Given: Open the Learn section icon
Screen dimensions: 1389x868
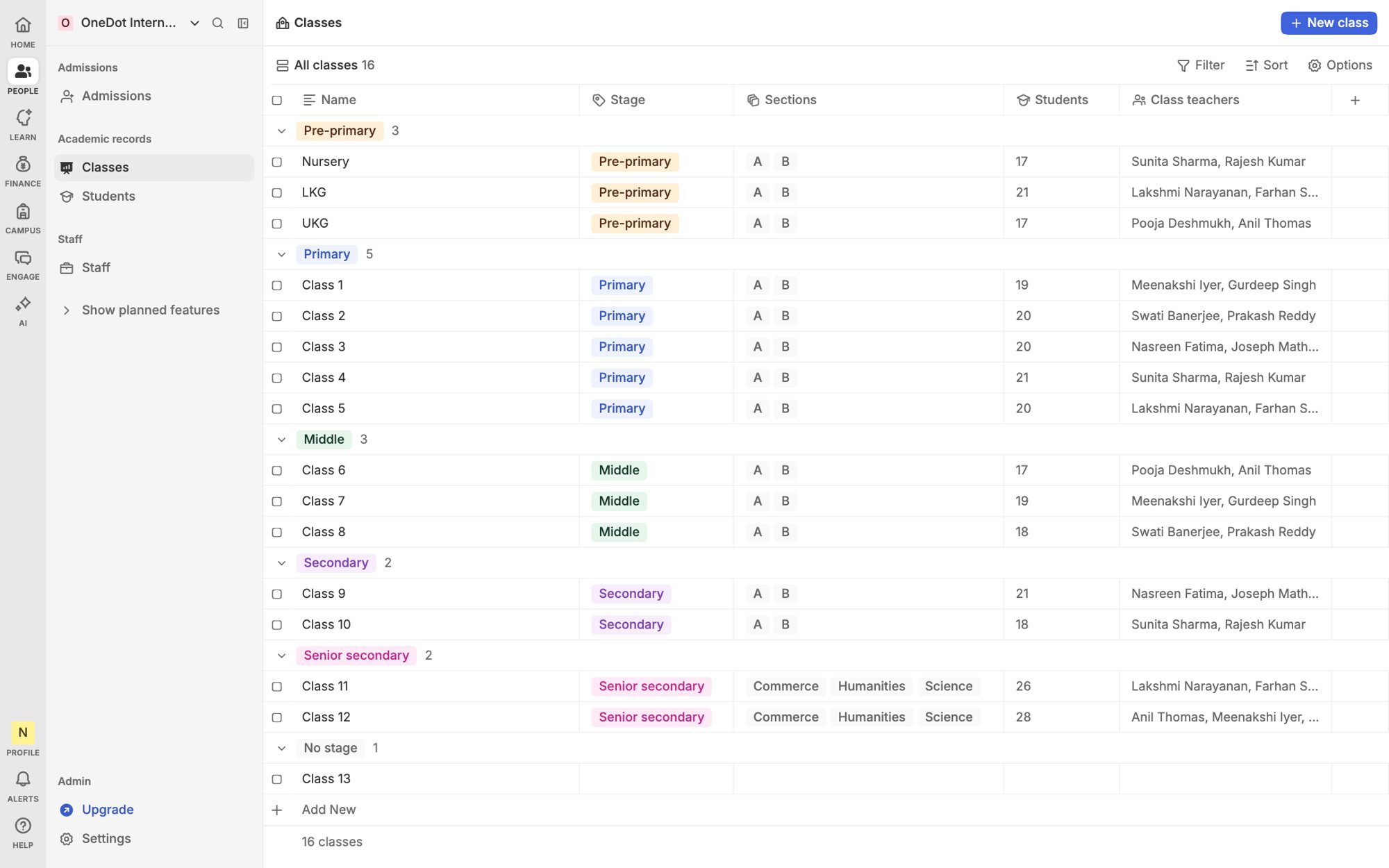Looking at the screenshot, I should [x=23, y=118].
